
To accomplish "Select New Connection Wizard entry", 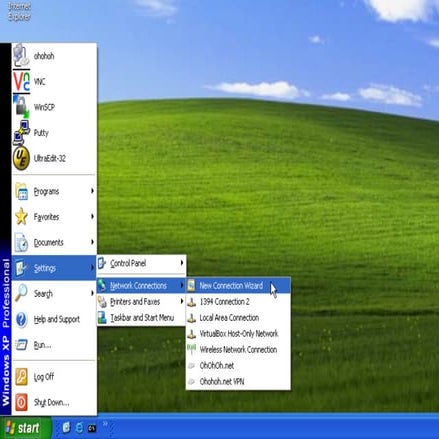I will 238,285.
